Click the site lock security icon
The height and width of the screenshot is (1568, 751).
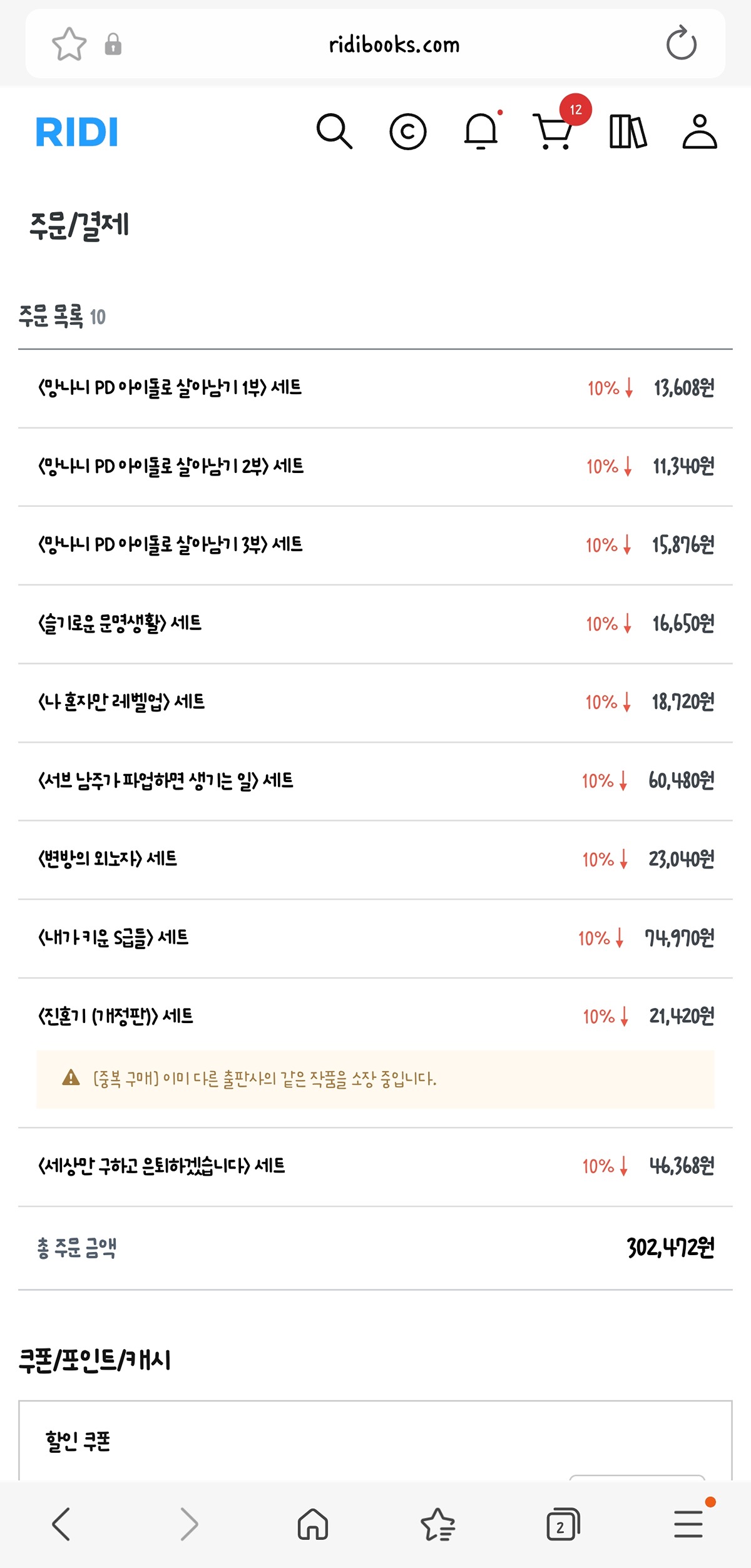tap(113, 44)
